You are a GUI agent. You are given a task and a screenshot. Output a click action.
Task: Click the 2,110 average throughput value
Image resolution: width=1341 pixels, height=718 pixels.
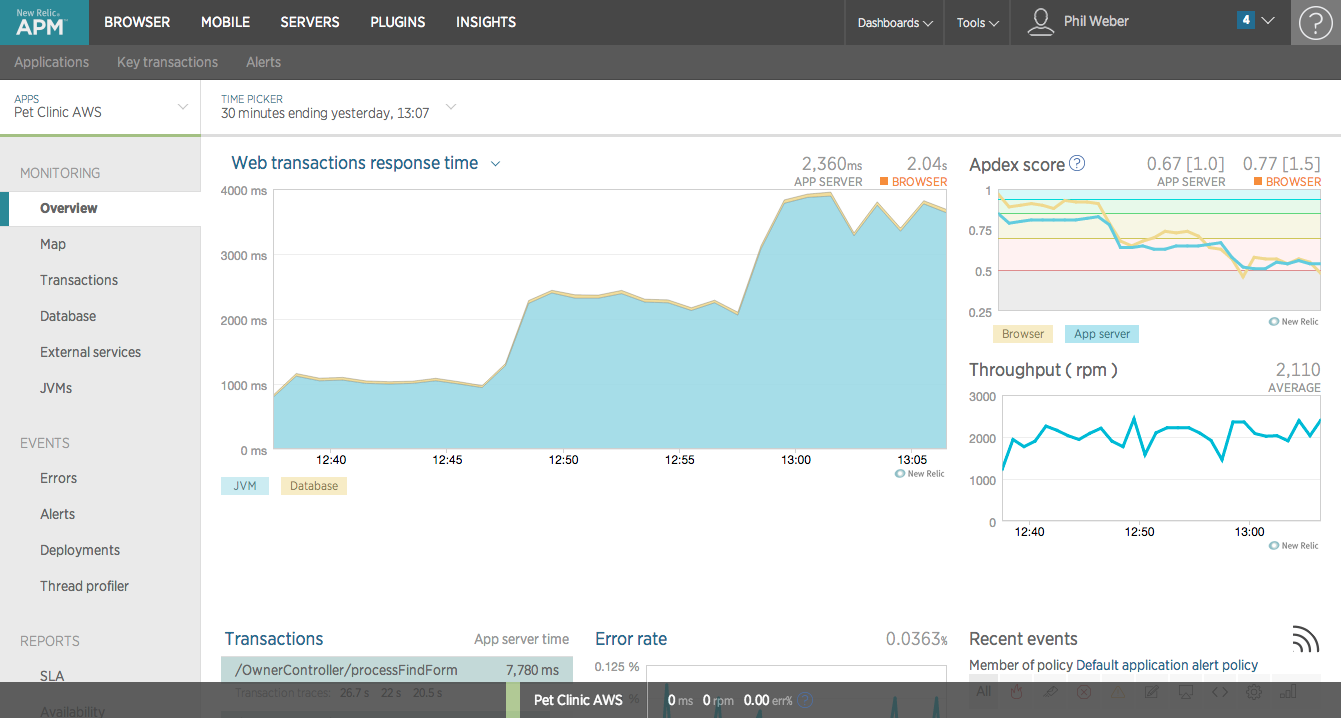click(1298, 369)
